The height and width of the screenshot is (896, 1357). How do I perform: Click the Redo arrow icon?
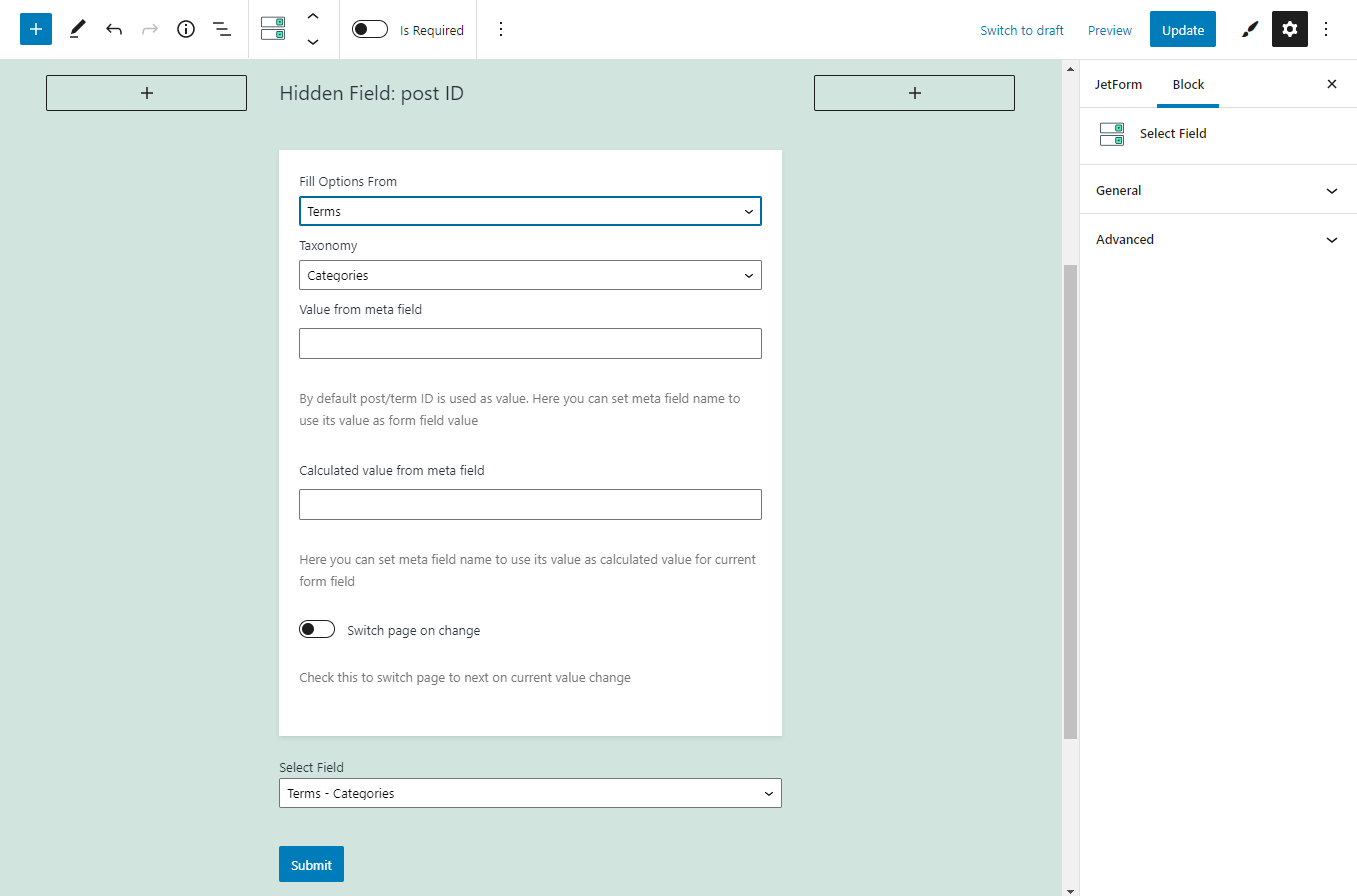[x=149, y=28]
